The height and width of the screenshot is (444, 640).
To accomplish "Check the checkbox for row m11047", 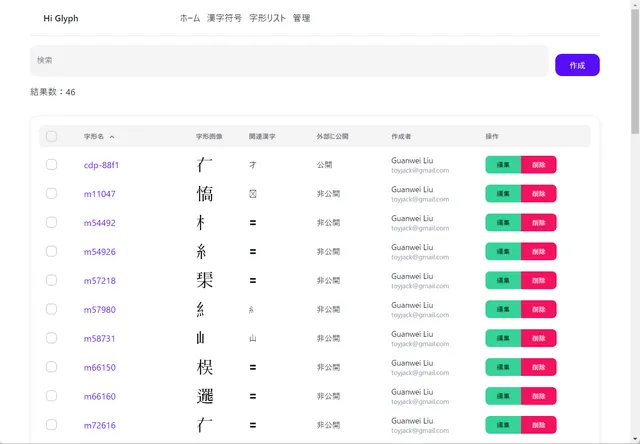I will click(51, 193).
